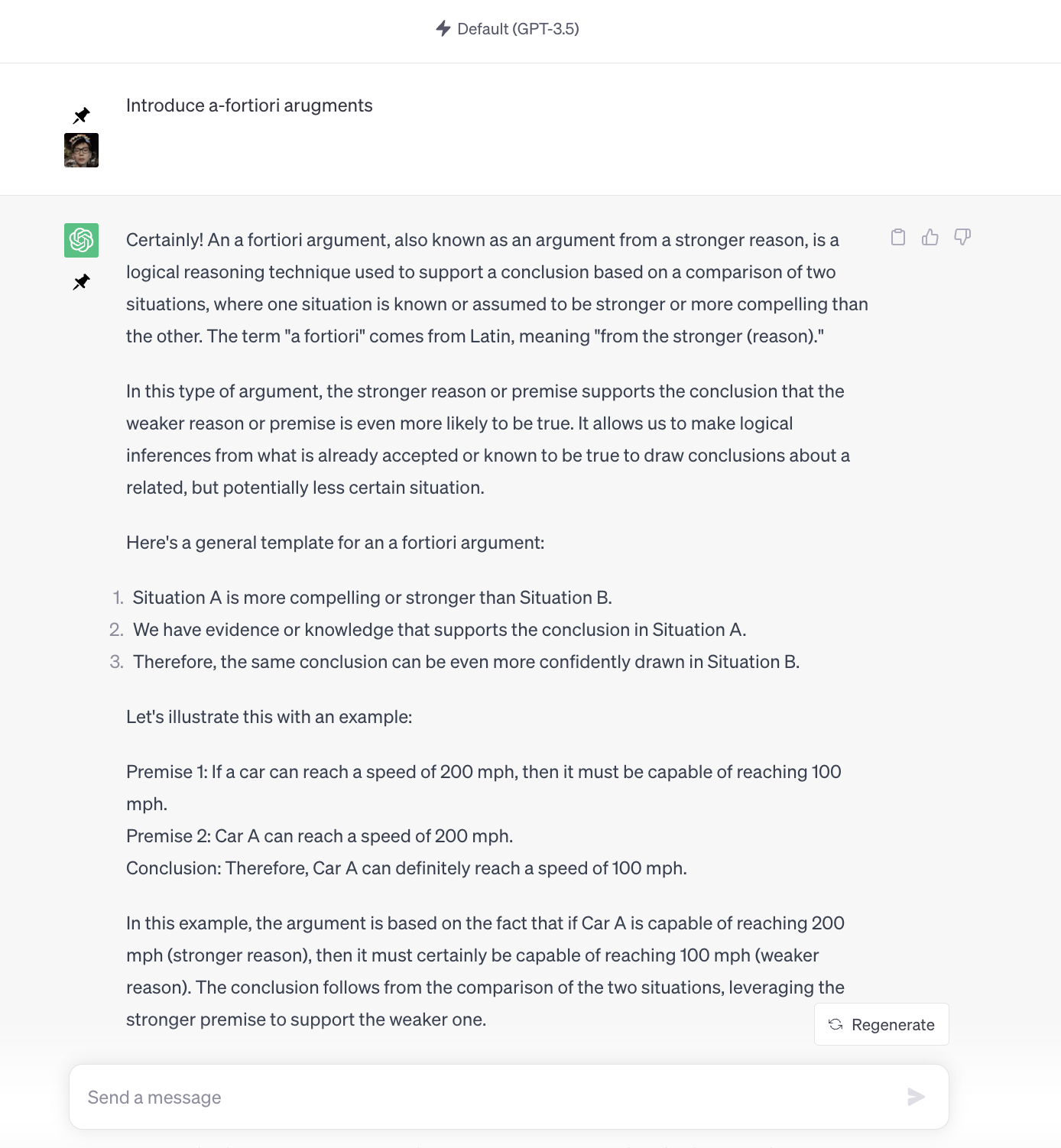
Task: Open the user profile photo
Action: click(x=81, y=150)
